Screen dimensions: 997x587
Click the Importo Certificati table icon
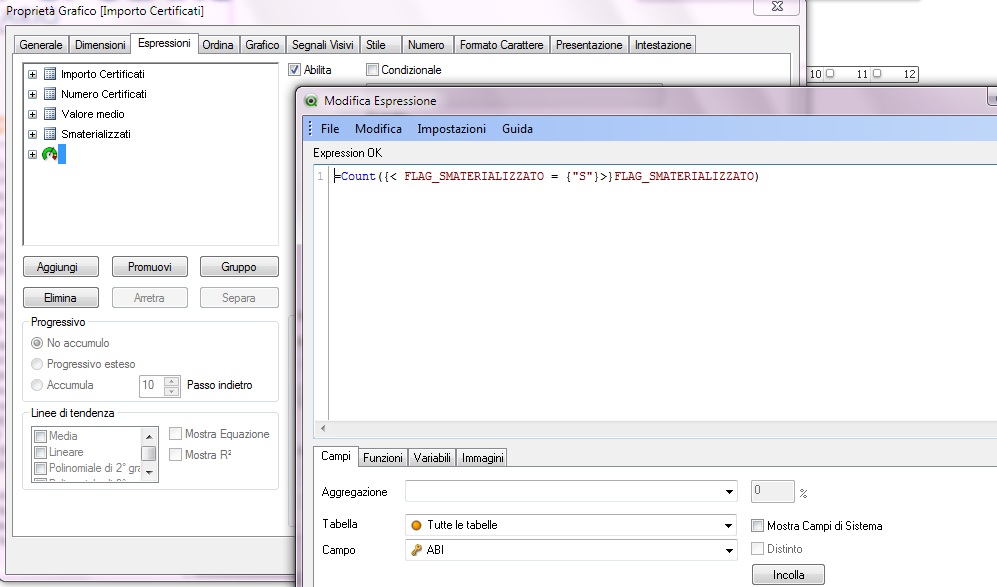click(49, 74)
